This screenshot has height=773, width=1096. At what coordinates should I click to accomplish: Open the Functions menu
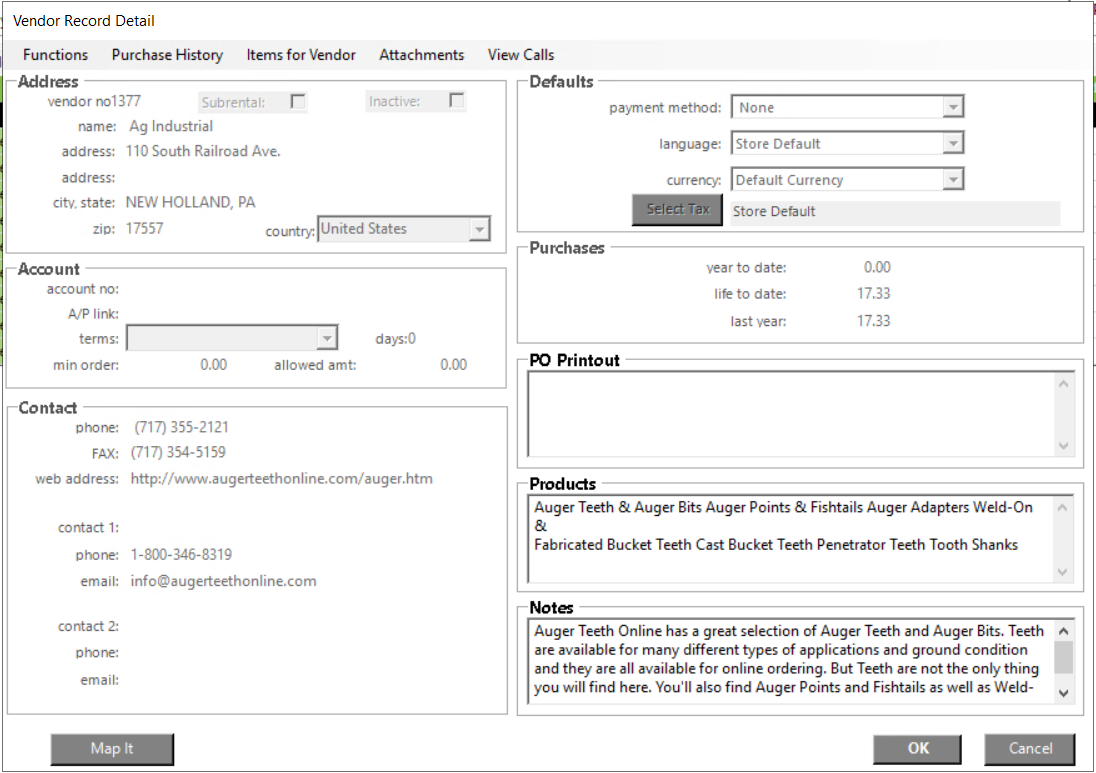point(55,55)
